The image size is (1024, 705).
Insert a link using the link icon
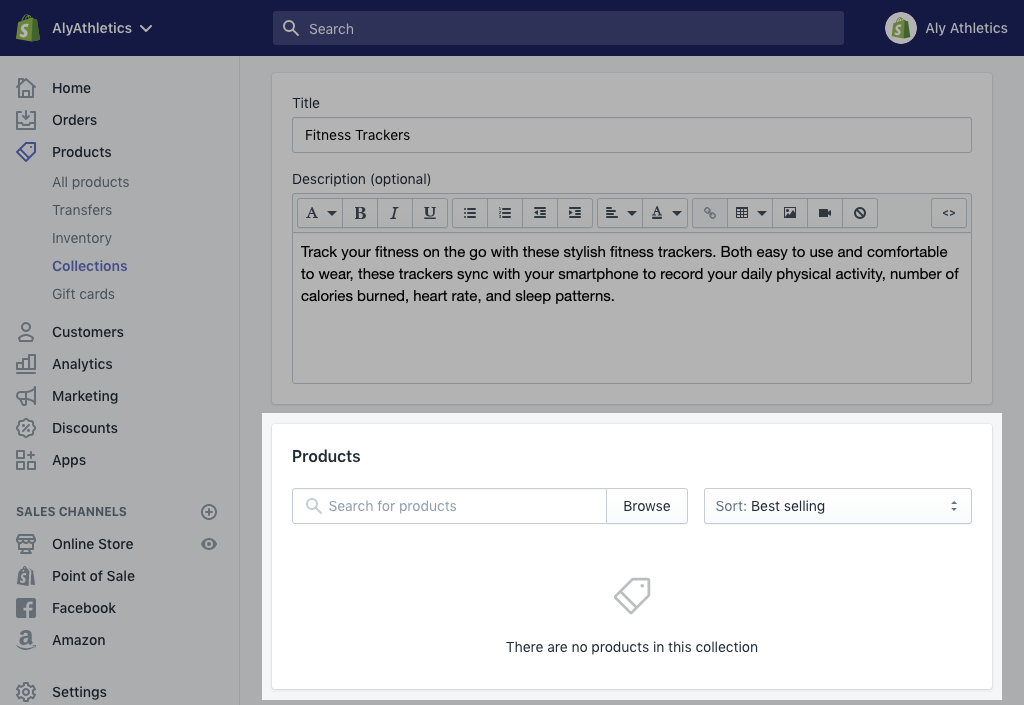pos(710,213)
